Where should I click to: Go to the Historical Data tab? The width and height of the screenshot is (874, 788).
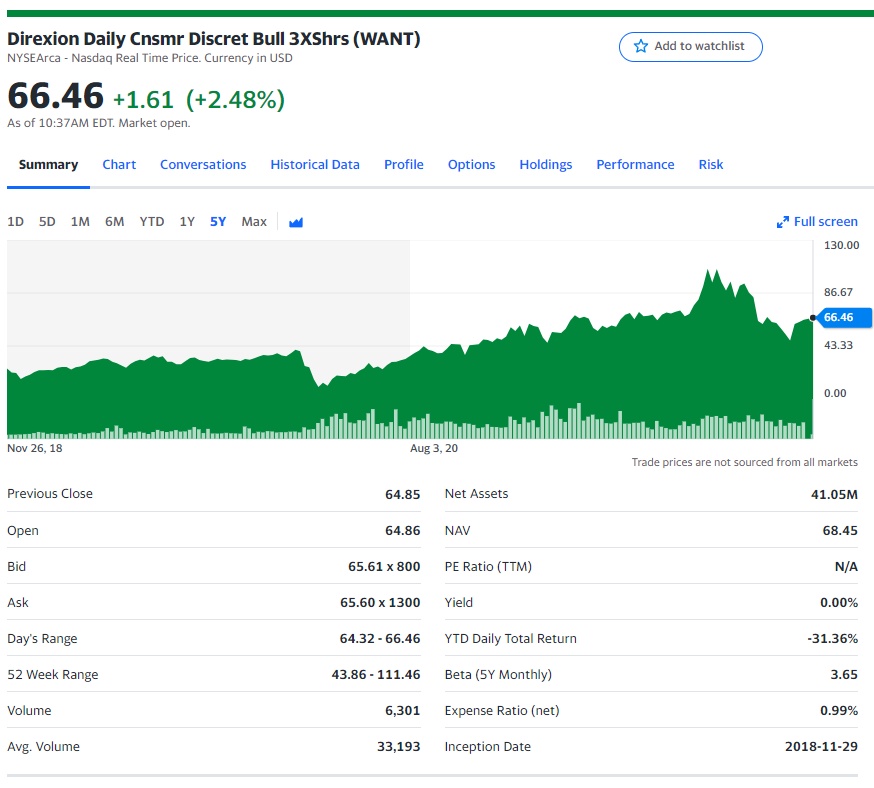tap(315, 165)
